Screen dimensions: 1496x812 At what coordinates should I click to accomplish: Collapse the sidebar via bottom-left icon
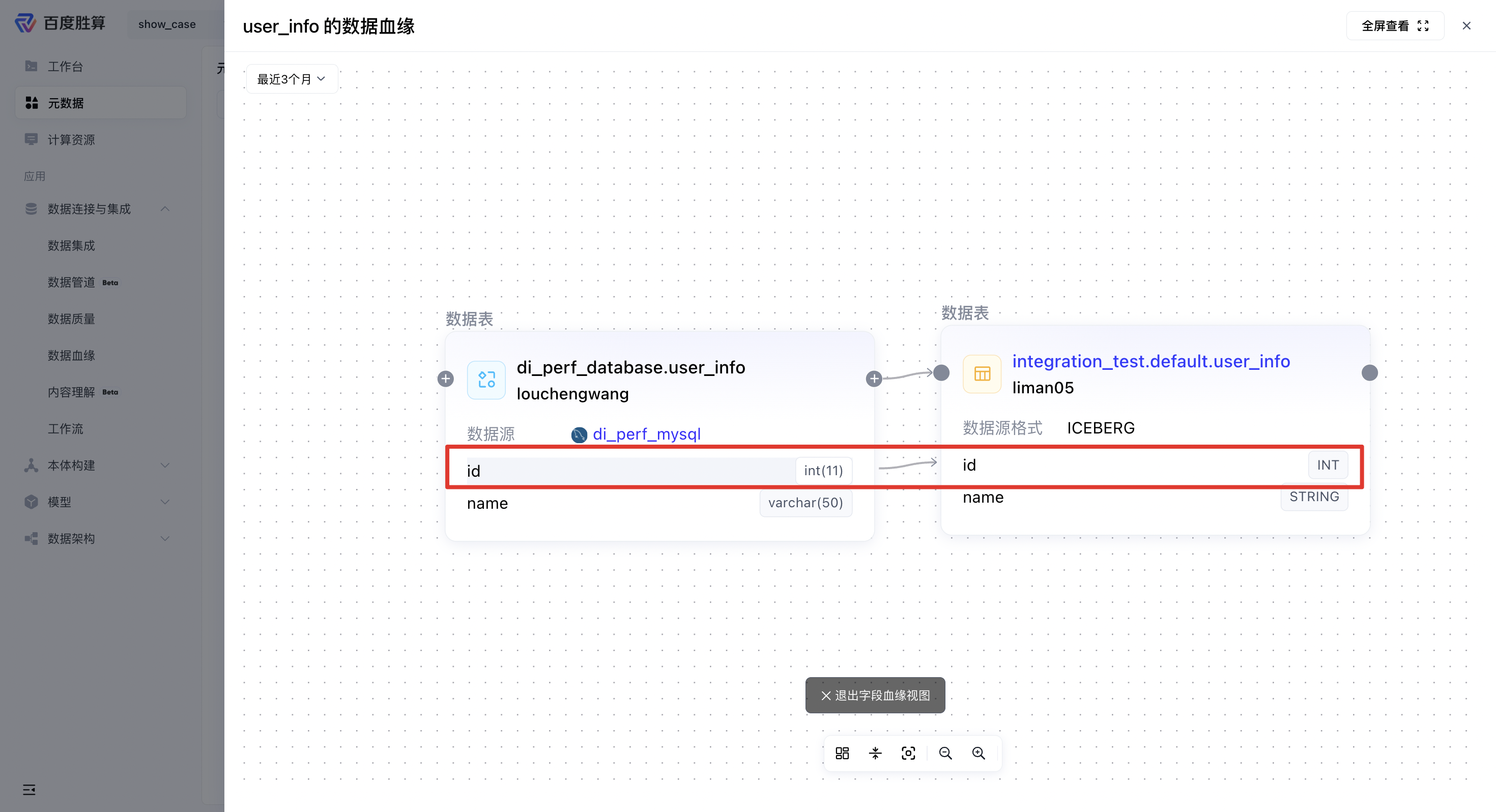pos(29,789)
